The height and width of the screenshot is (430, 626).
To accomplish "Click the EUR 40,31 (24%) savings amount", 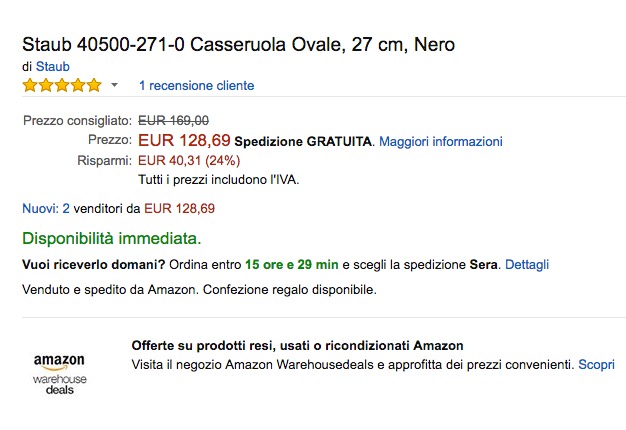I will click(x=189, y=160).
